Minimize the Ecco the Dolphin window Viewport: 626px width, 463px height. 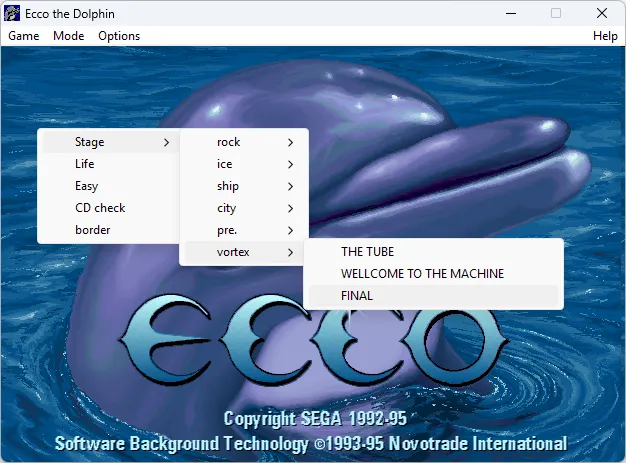tap(511, 13)
